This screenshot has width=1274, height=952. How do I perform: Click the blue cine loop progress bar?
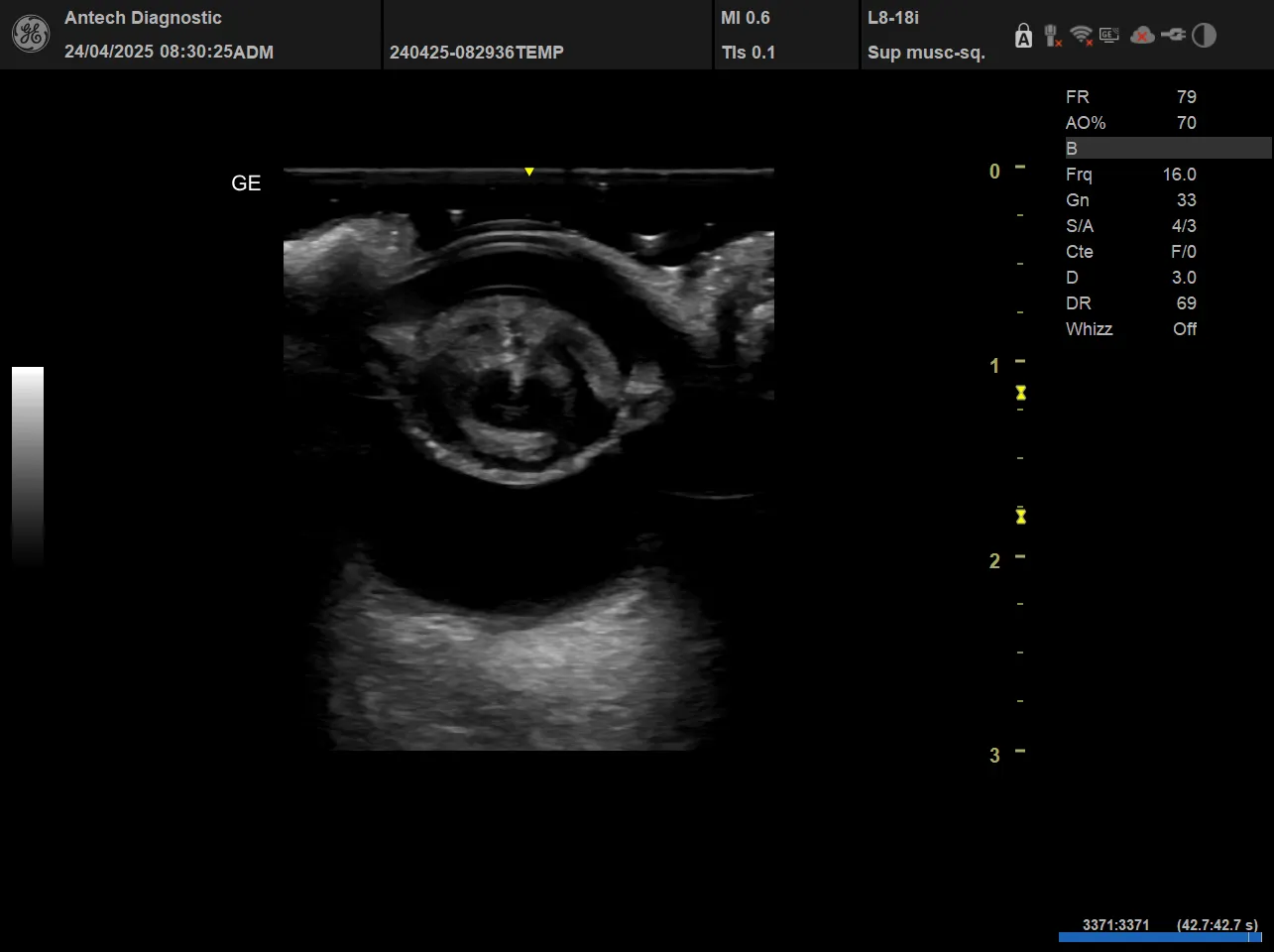pos(1158,937)
